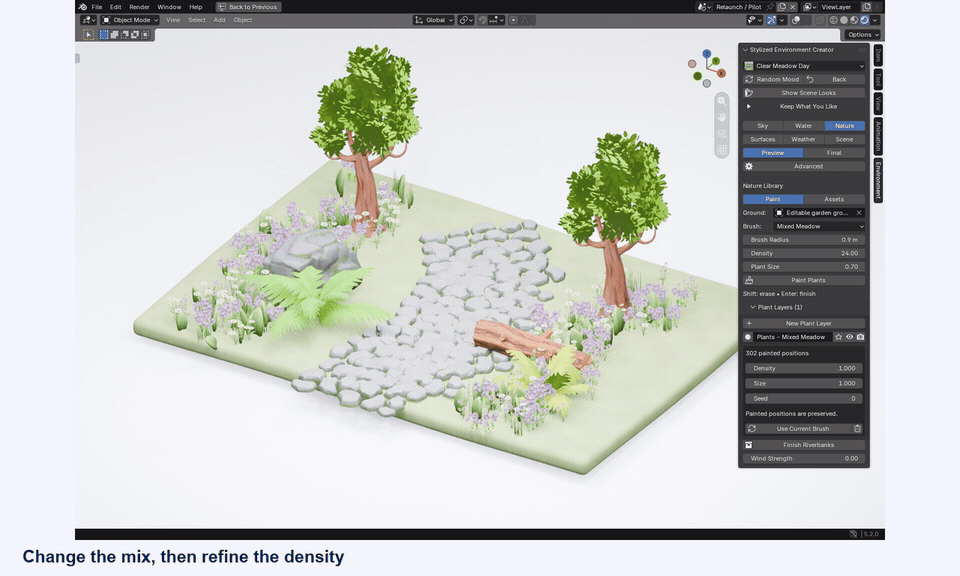Click the Y axis on navigation gizmo
Screen dimensions: 960x576
(x=715, y=61)
